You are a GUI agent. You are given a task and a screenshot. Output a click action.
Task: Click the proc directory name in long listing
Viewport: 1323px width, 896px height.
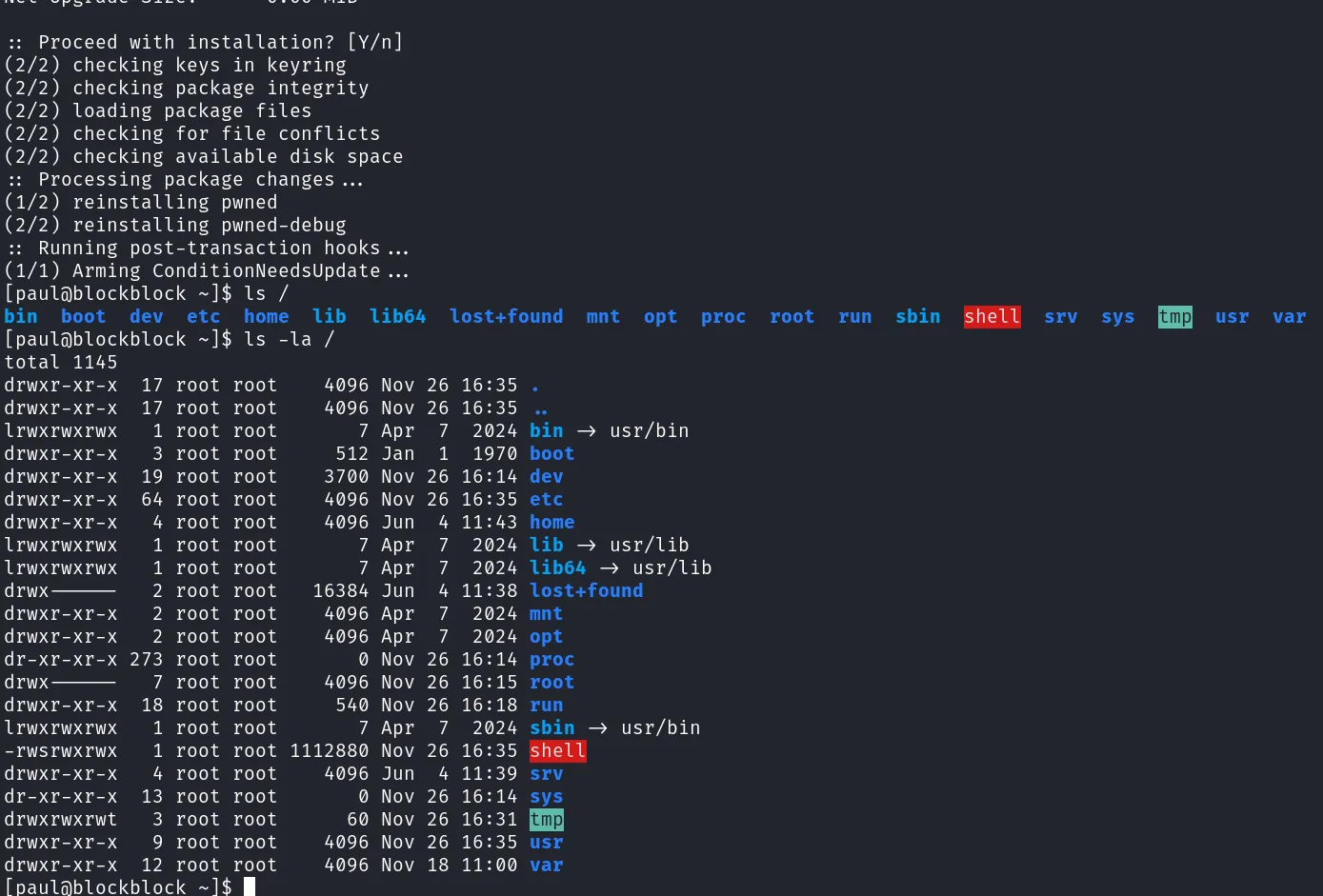pyautogui.click(x=552, y=659)
